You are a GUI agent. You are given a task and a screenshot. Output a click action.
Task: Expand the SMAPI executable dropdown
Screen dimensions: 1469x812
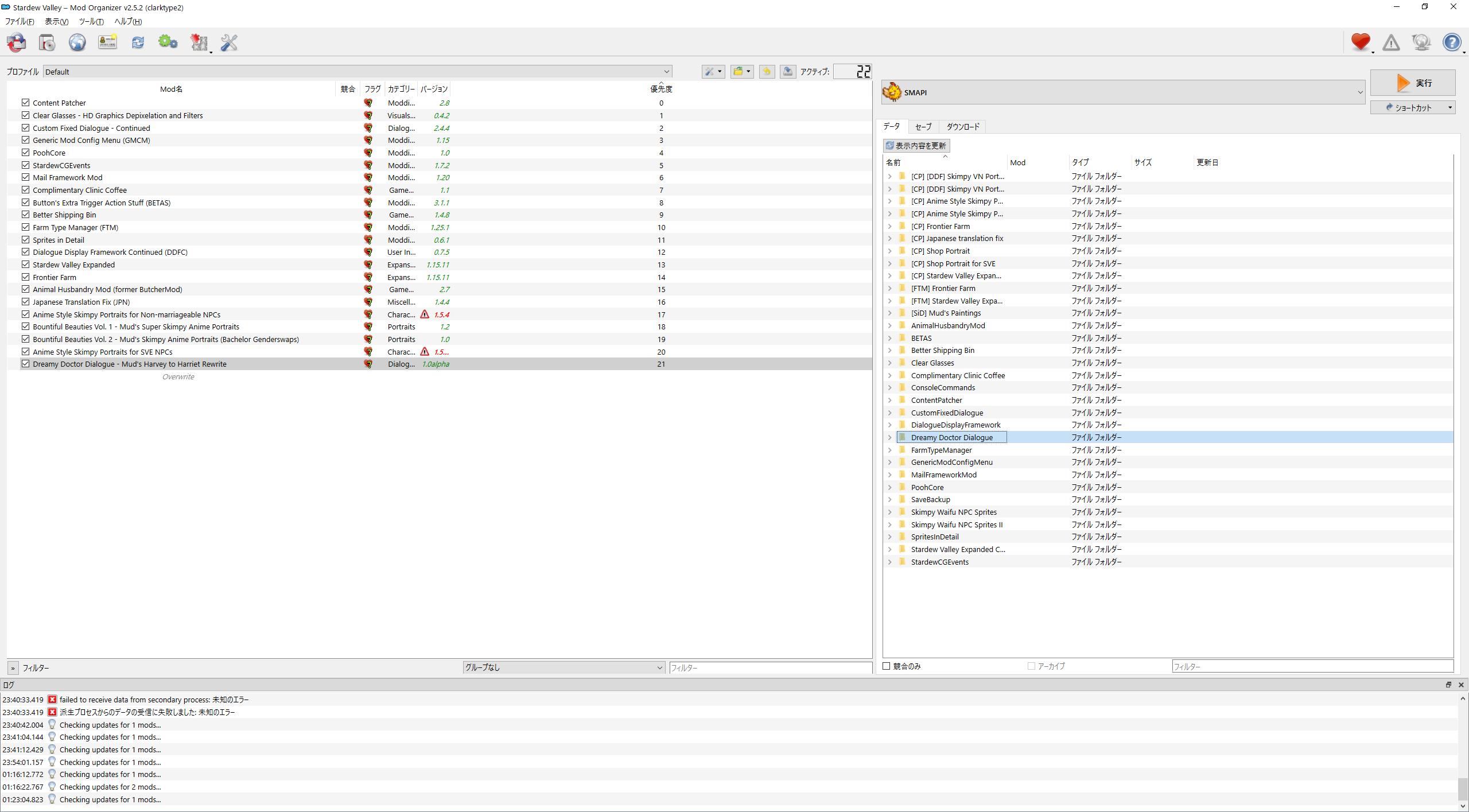pyautogui.click(x=1122, y=92)
